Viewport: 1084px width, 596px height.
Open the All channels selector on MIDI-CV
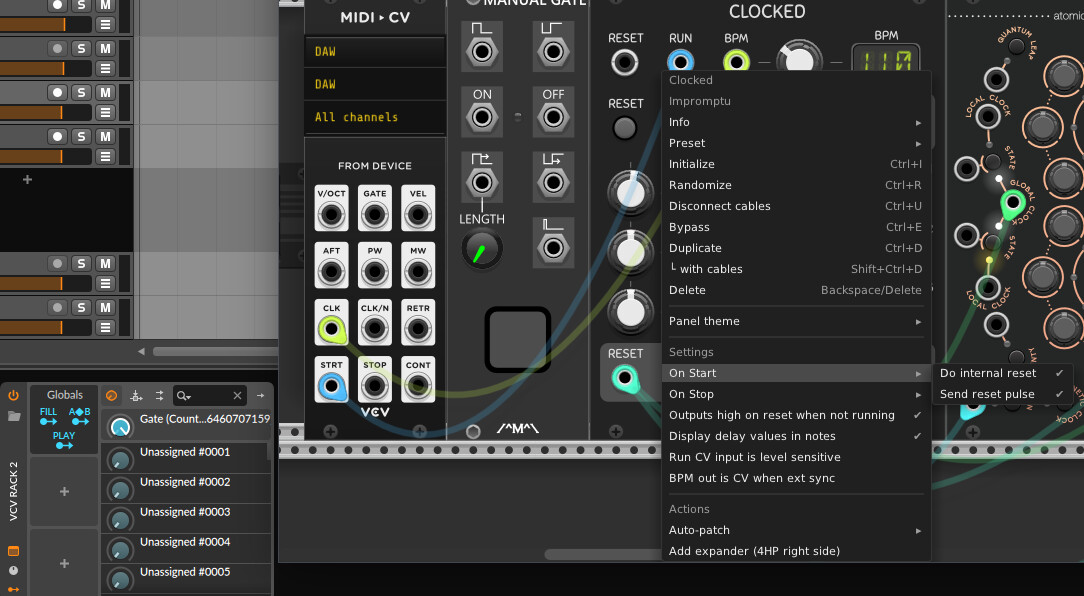click(x=375, y=117)
